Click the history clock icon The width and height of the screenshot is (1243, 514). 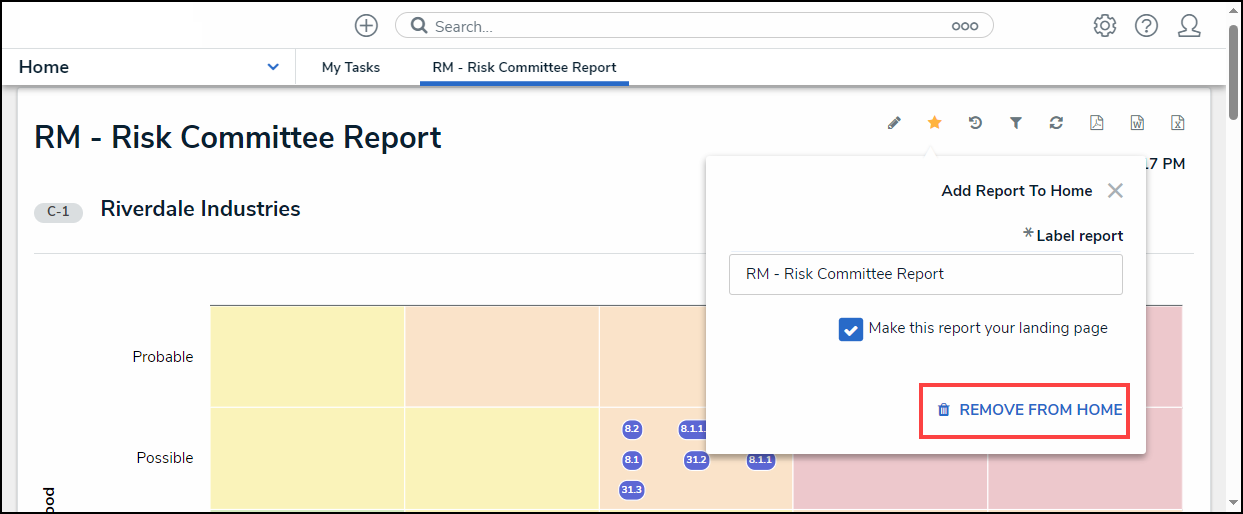(975, 123)
